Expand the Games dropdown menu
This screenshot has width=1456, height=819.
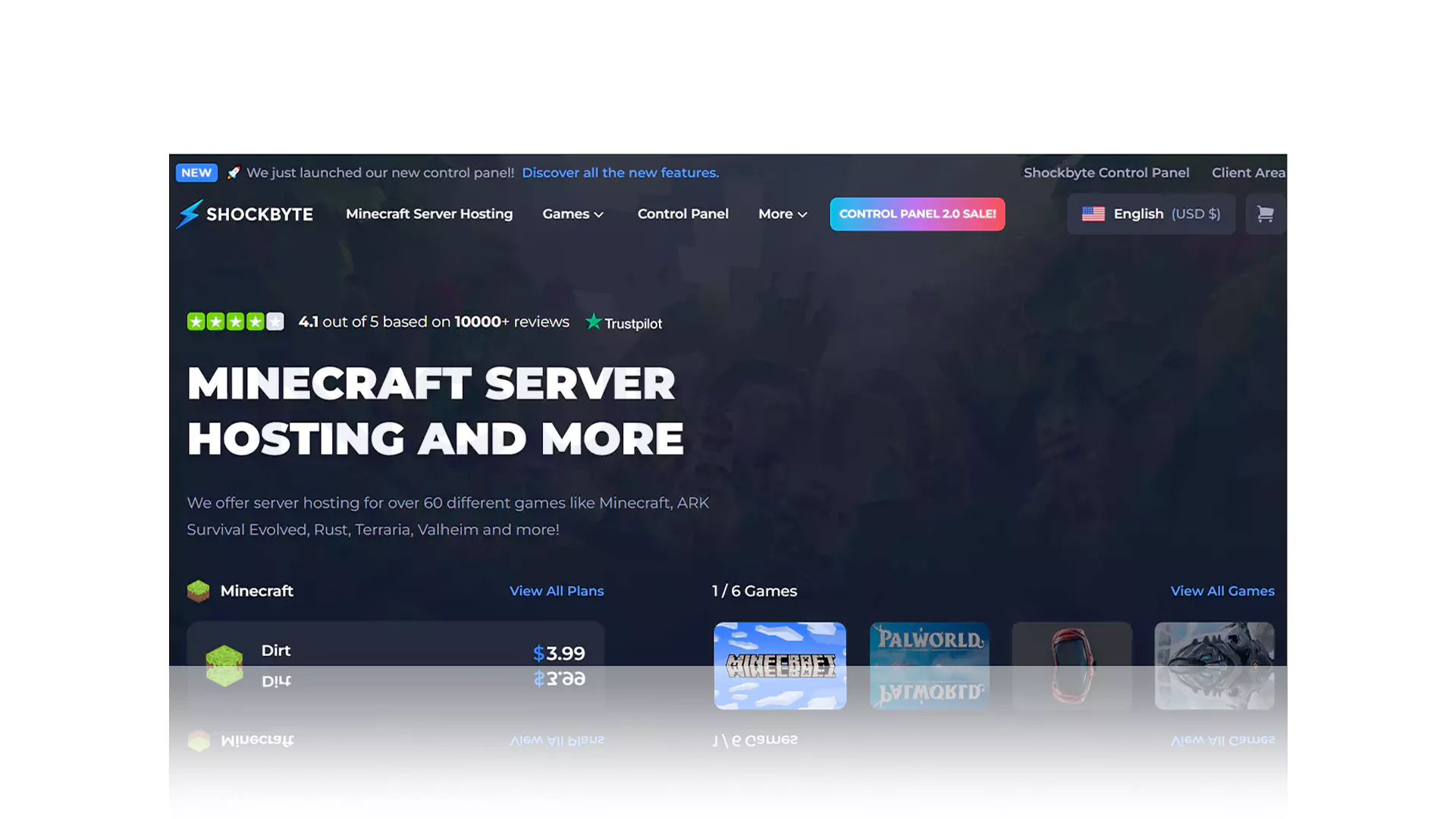573,214
